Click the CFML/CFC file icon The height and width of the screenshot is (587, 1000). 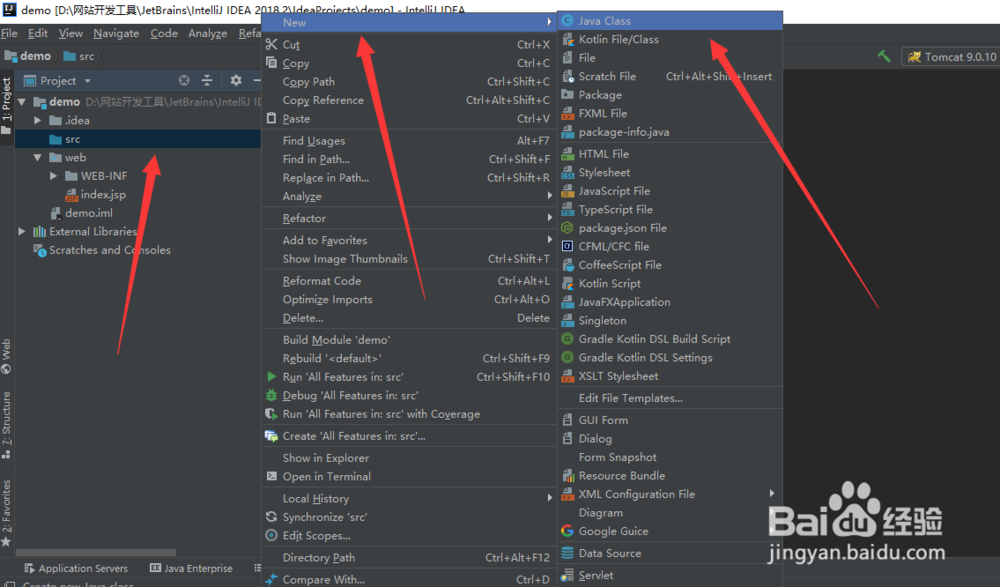tap(567, 246)
